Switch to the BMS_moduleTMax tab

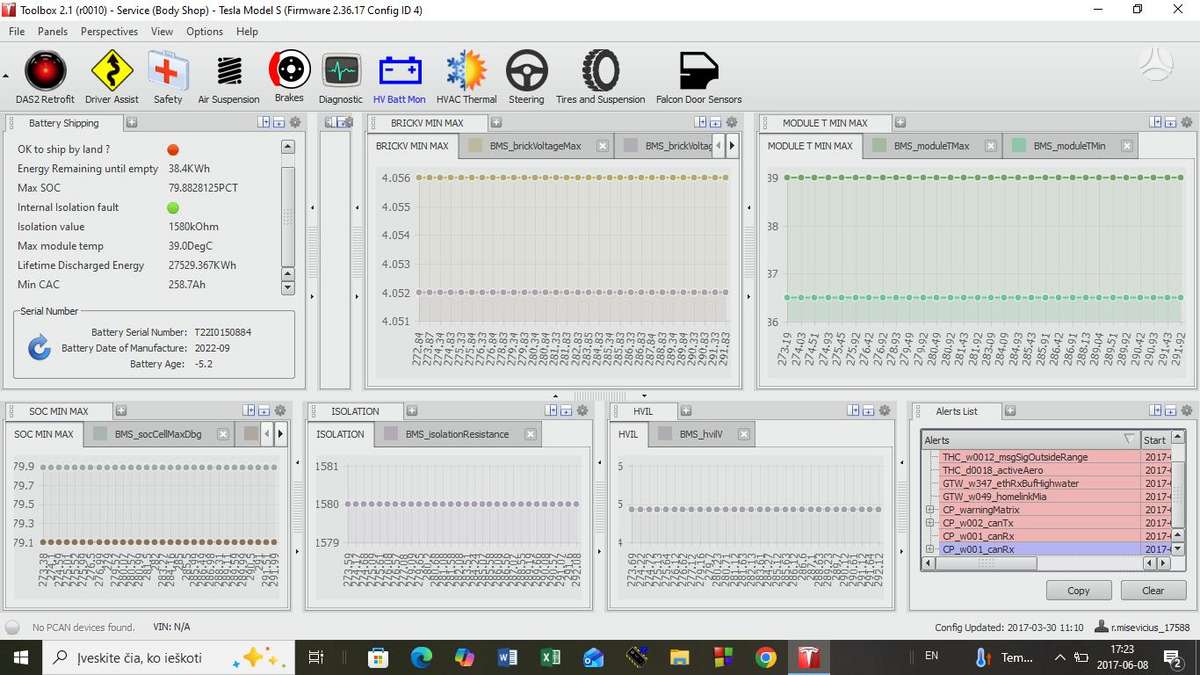coord(934,146)
